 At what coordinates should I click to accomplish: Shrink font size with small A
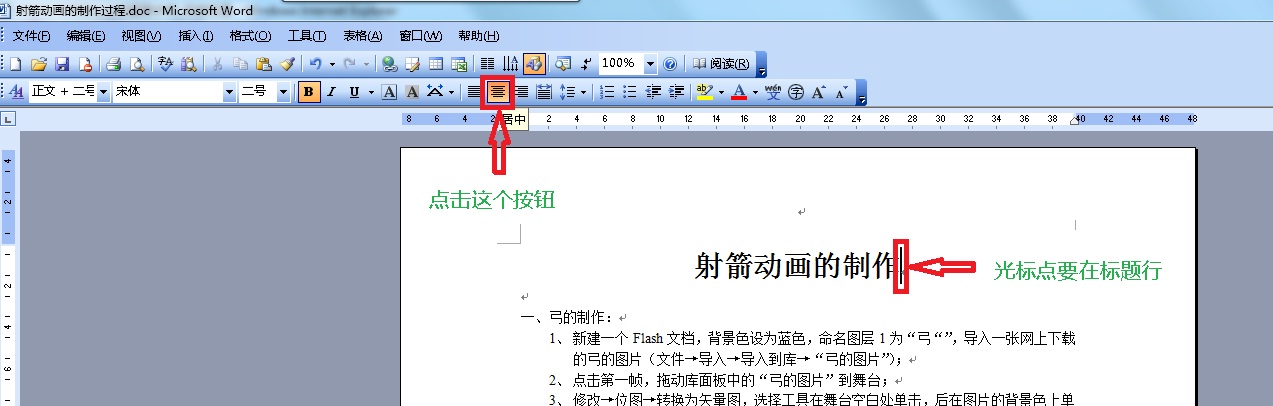(841, 92)
